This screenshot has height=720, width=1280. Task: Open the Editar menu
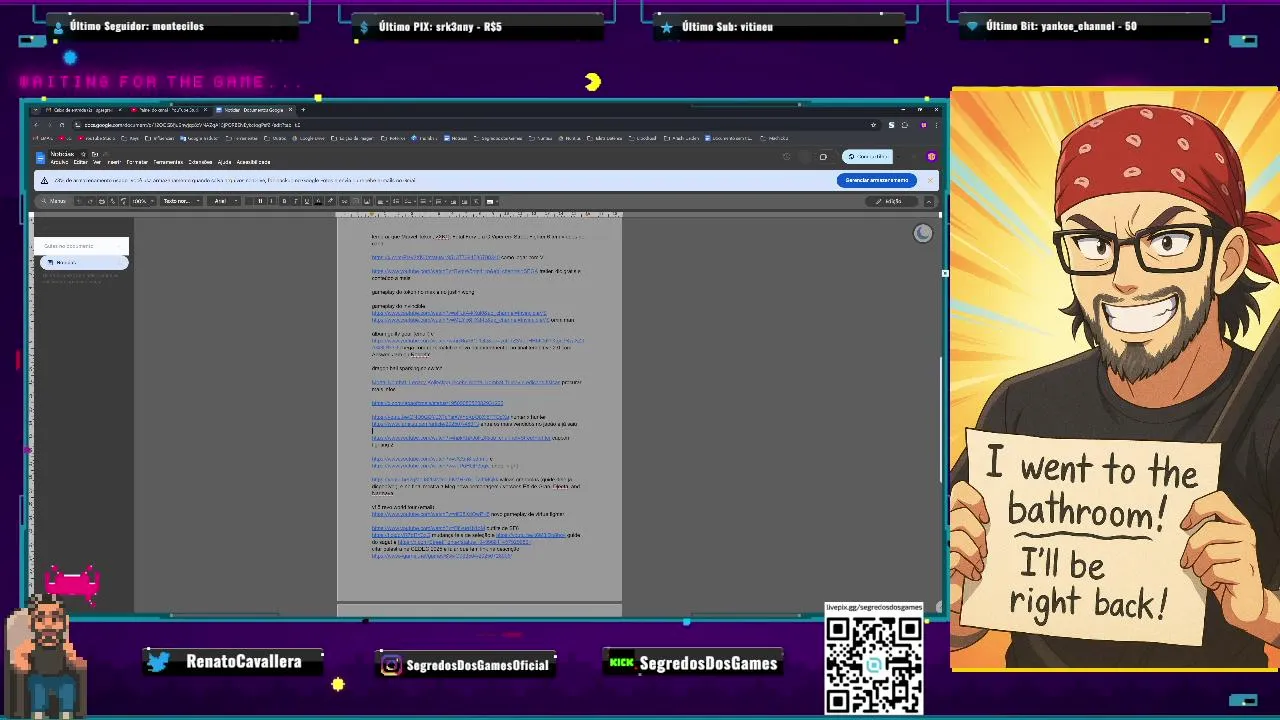(80, 162)
